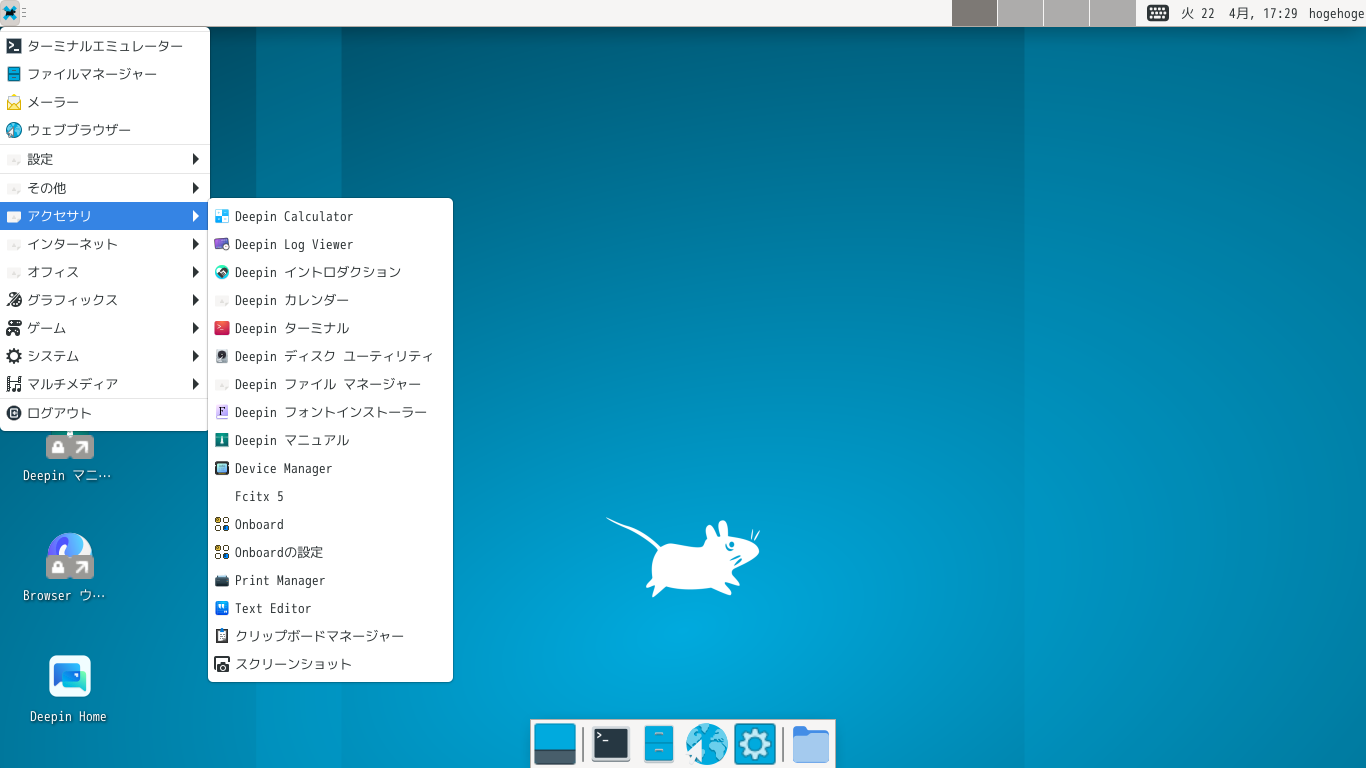Launch ターミナルエミュレーター from the menu

(x=105, y=46)
